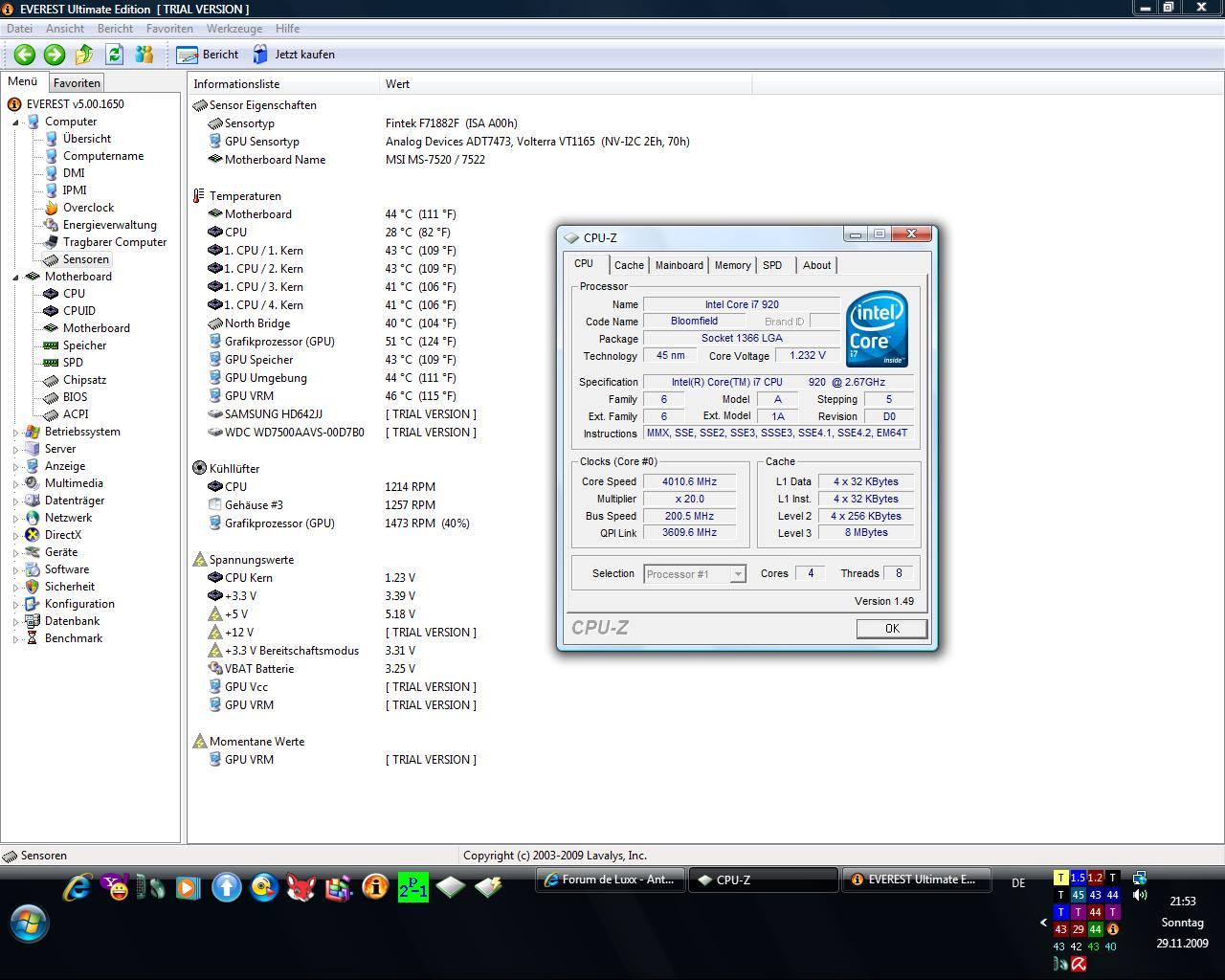
Task: Click the two-people users icon in toolbar
Action: pyautogui.click(x=145, y=55)
